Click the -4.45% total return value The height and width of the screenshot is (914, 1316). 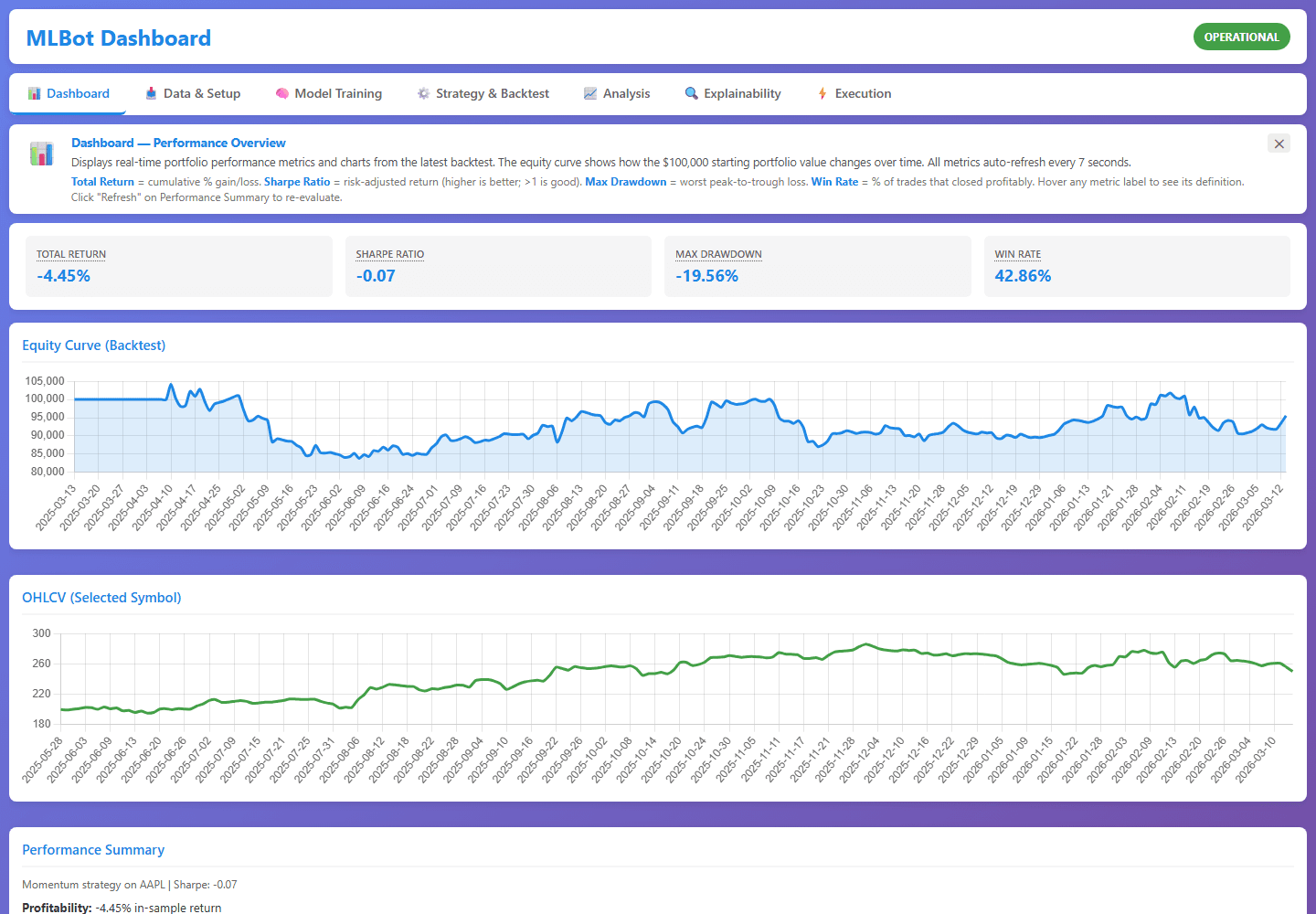[64, 276]
